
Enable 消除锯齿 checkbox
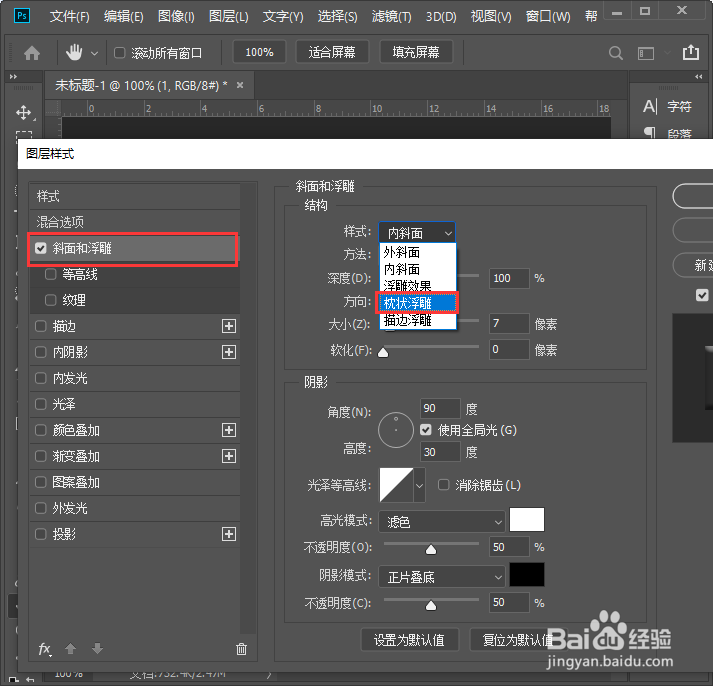point(443,485)
